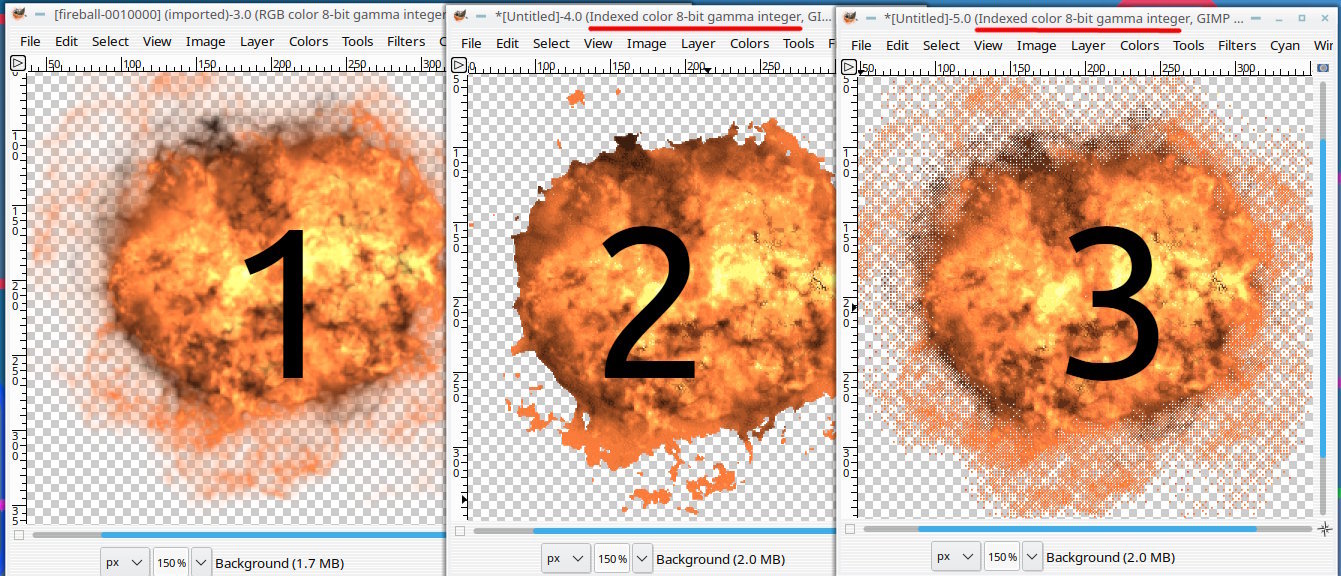Open Layer menu in Untitled-4.0 window
The width and height of the screenshot is (1341, 576).
click(x=698, y=43)
